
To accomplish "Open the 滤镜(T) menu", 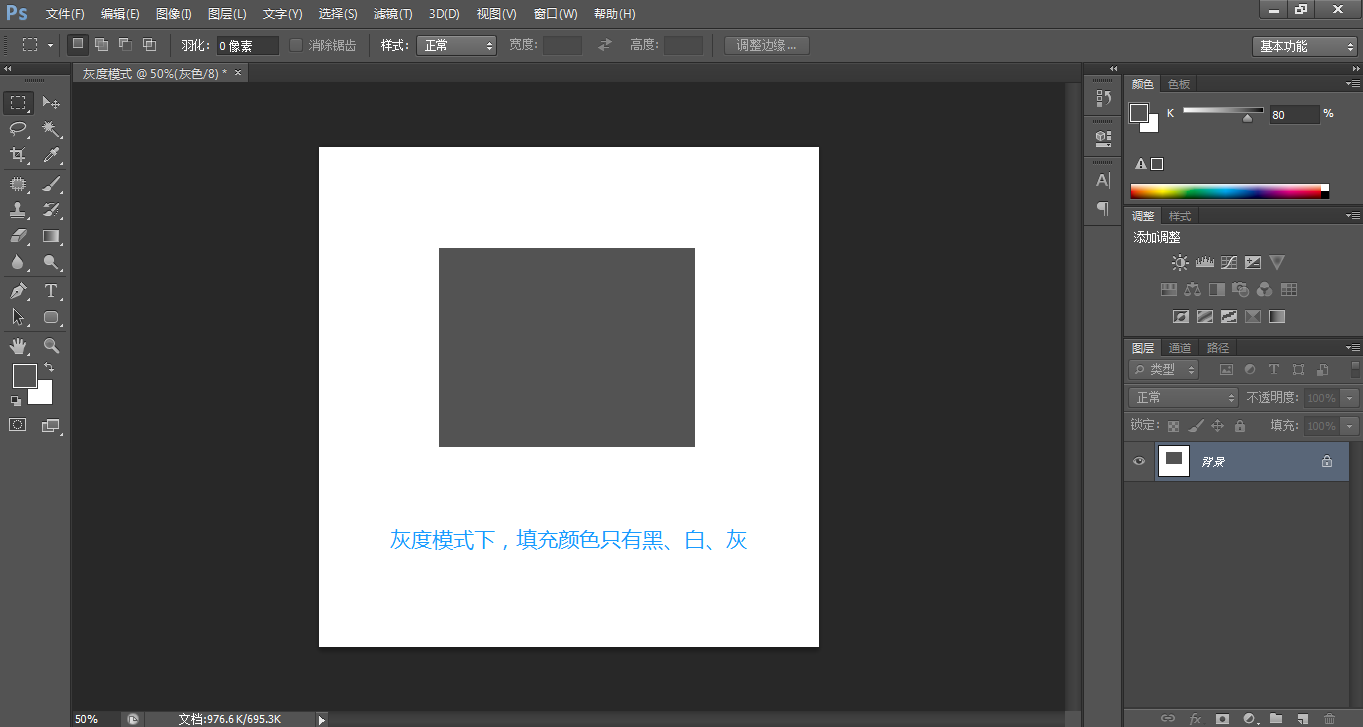I will 392,14.
